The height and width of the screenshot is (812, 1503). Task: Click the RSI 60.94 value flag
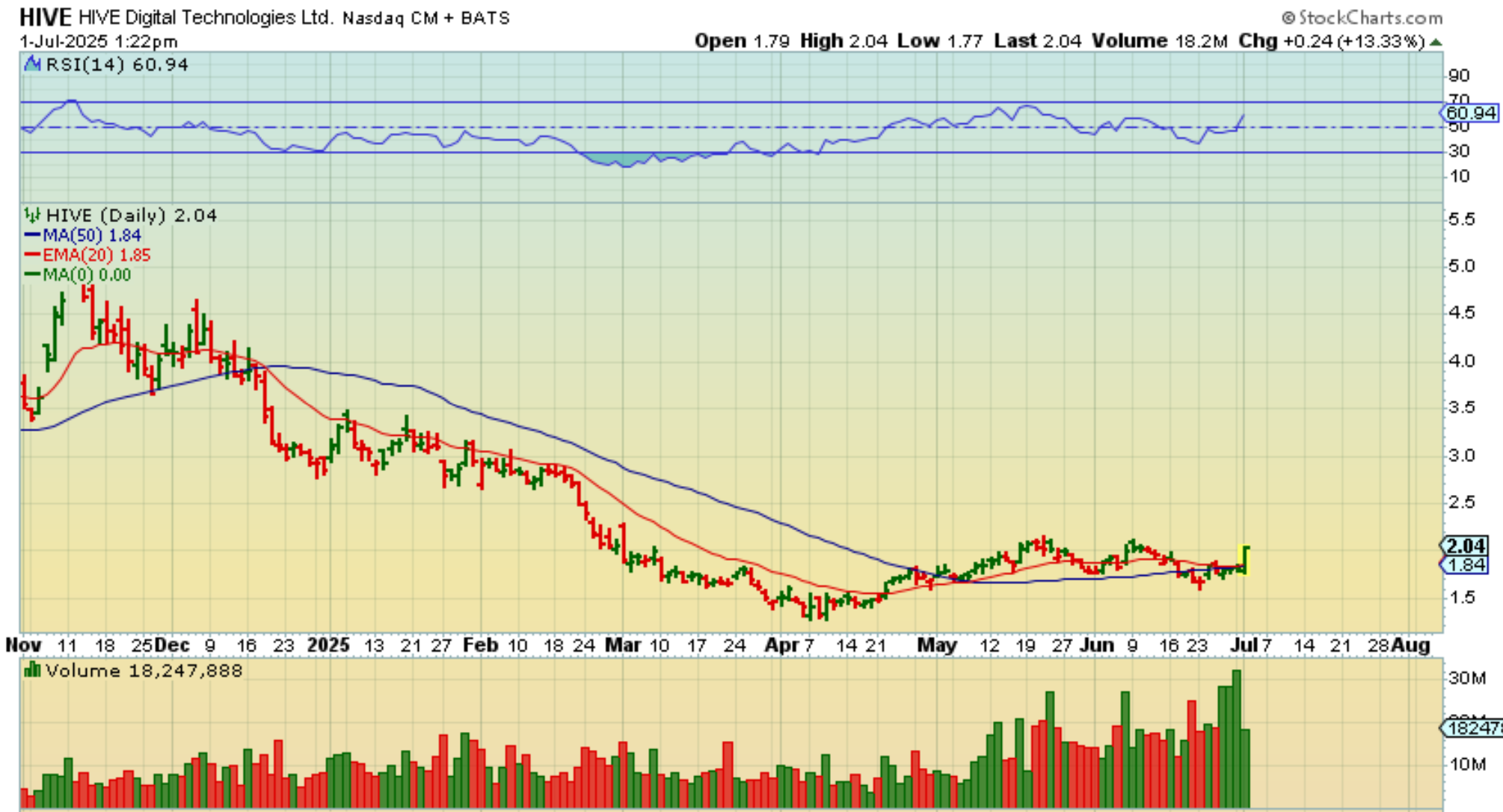coord(1469,113)
